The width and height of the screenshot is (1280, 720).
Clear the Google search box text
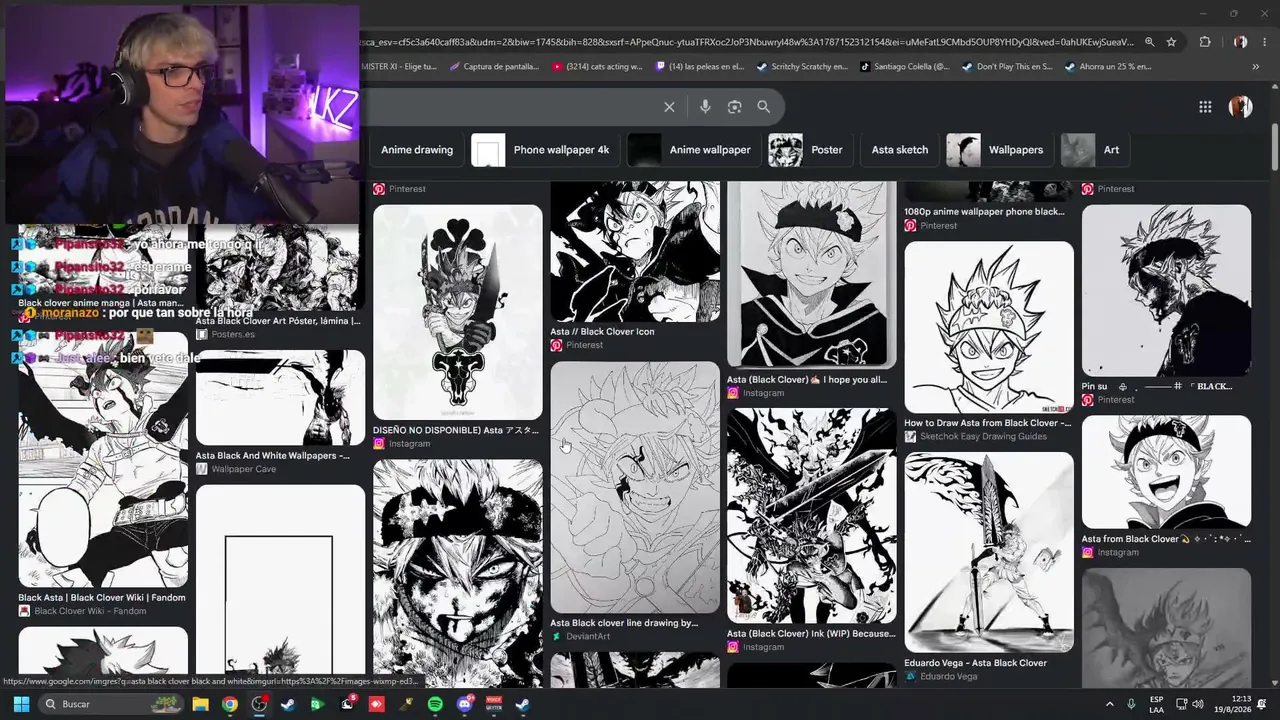(669, 107)
